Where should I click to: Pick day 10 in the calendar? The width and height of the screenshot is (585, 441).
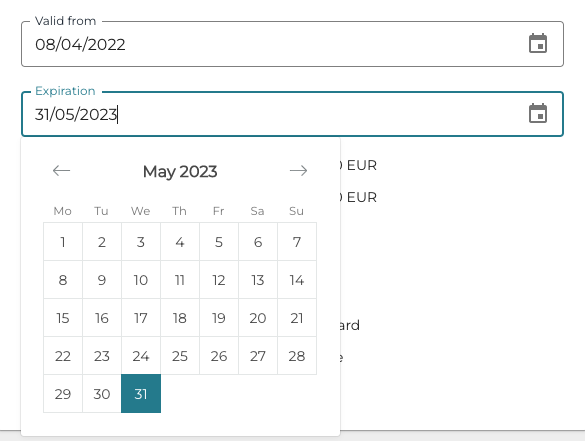pyautogui.click(x=141, y=280)
